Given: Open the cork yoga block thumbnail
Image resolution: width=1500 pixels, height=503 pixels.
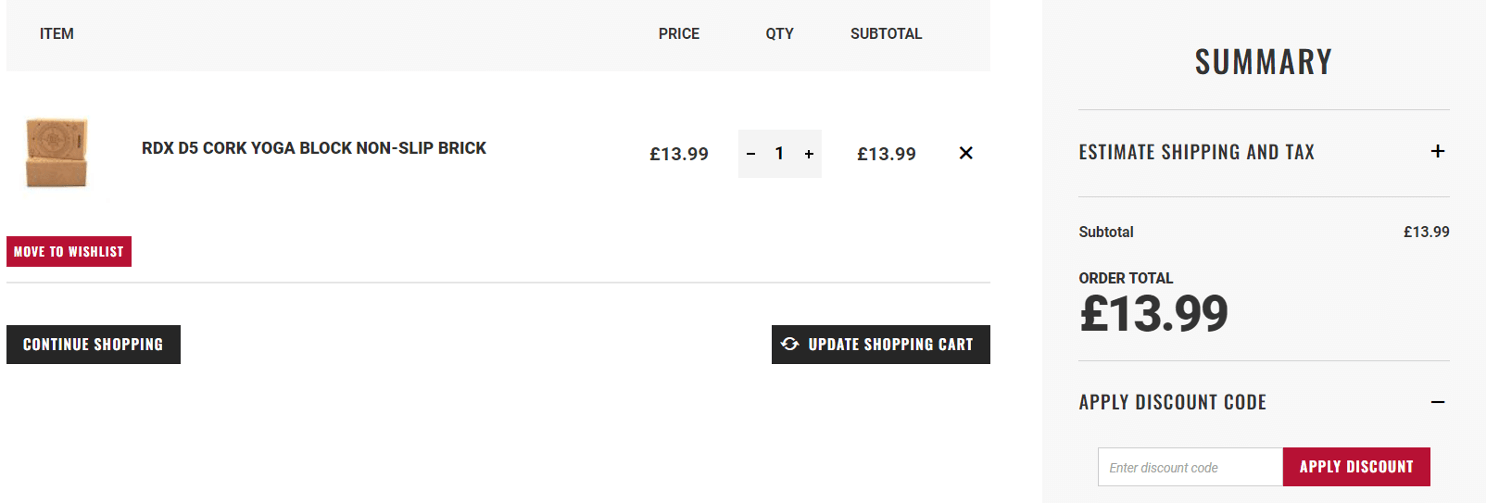Looking at the screenshot, I should [57, 153].
